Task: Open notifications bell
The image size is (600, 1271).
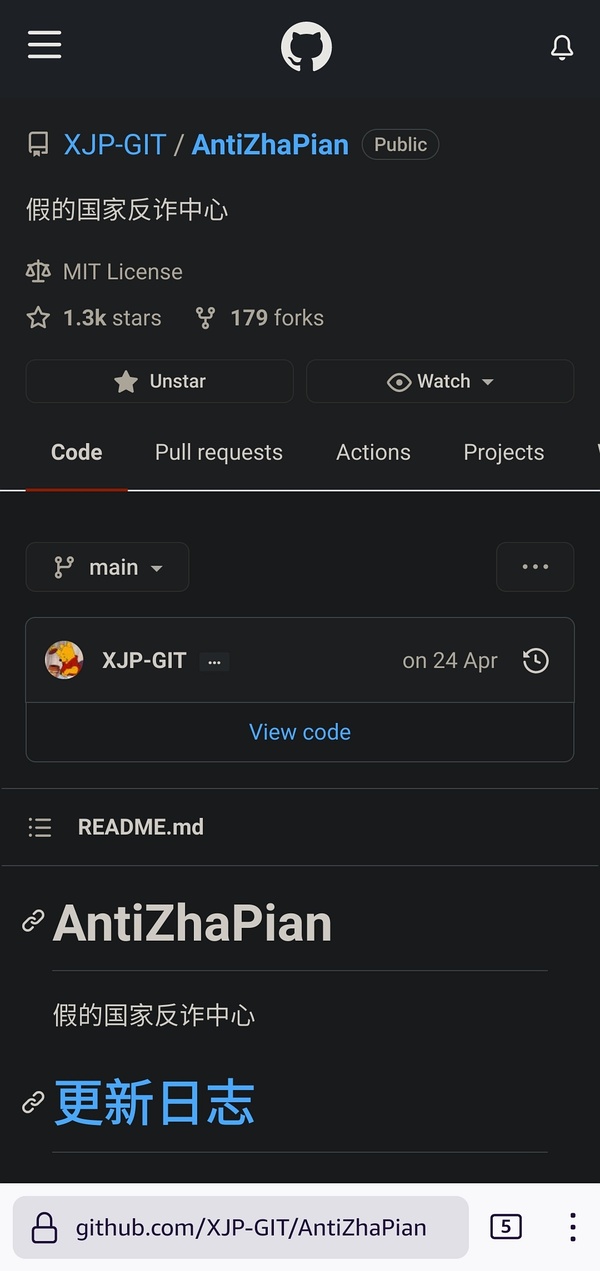Action: tap(562, 47)
